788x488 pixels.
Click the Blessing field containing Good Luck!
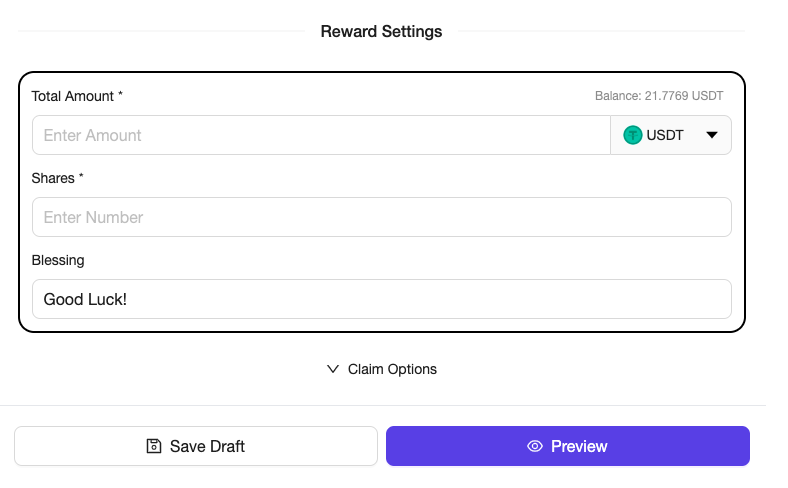click(381, 299)
